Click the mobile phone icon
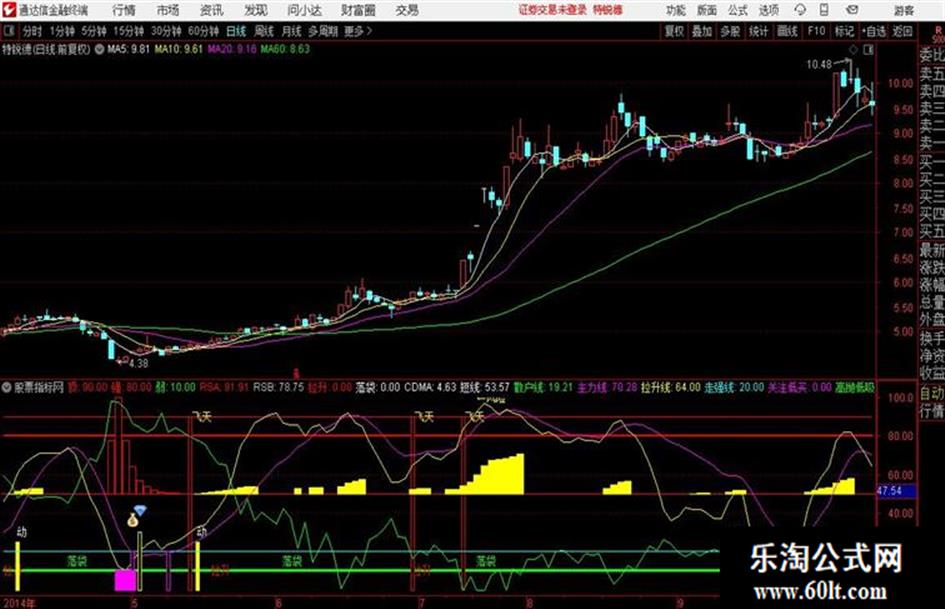 (824, 10)
